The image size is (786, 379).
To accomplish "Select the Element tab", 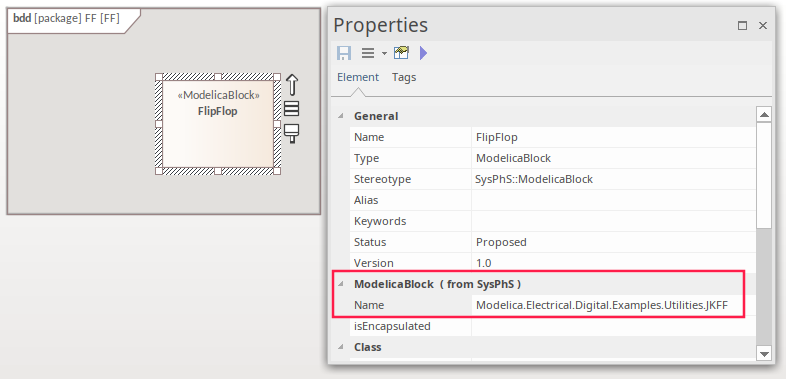I will pos(358,77).
